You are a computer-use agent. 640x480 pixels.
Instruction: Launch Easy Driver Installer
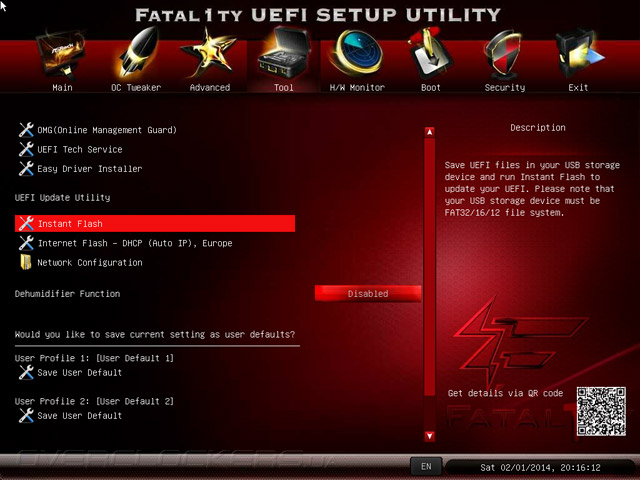(x=90, y=169)
